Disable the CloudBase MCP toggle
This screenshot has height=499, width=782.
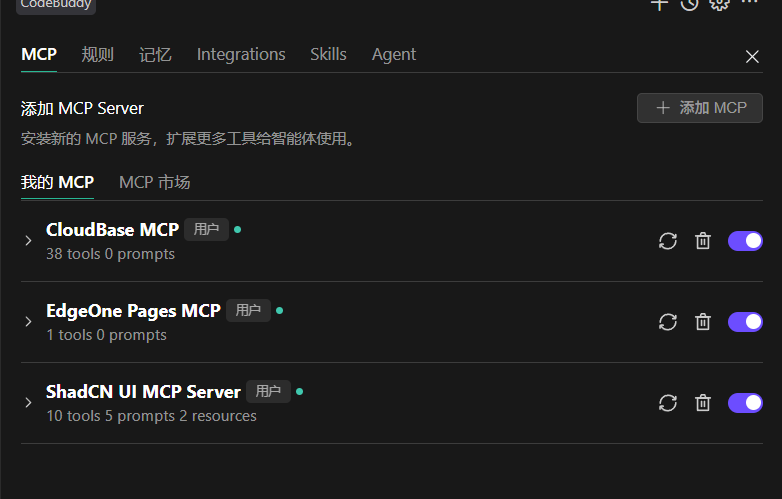coord(745,241)
